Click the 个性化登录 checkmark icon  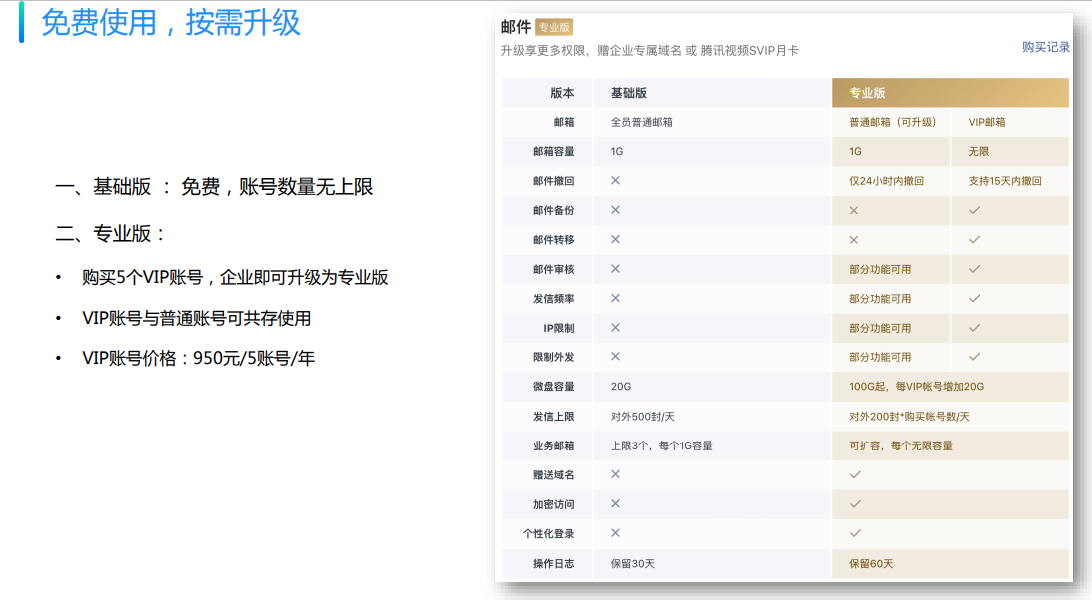854,533
